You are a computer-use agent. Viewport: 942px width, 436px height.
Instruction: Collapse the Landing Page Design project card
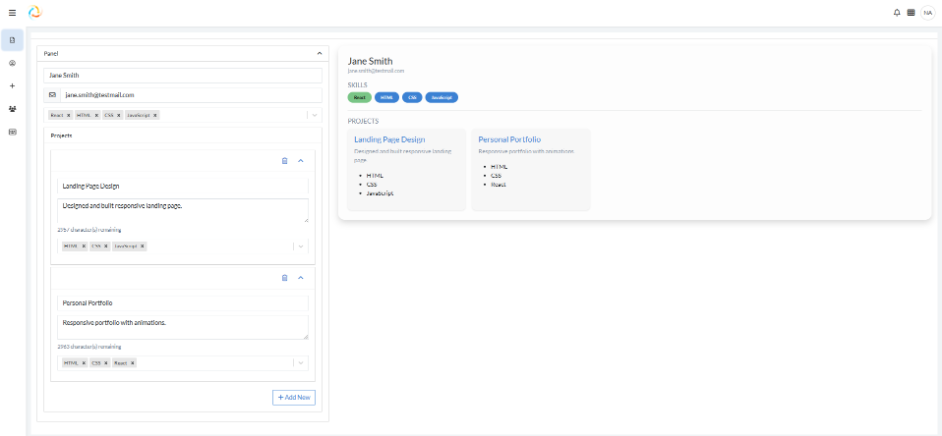(301, 160)
